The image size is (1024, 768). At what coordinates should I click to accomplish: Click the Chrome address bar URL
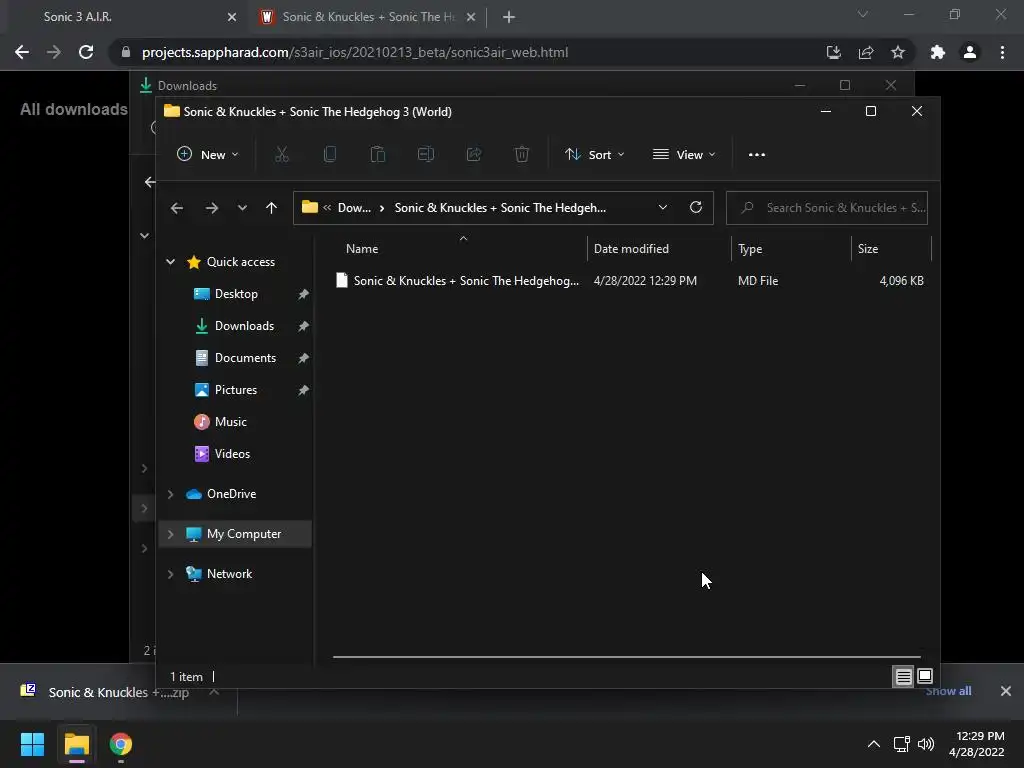355,52
